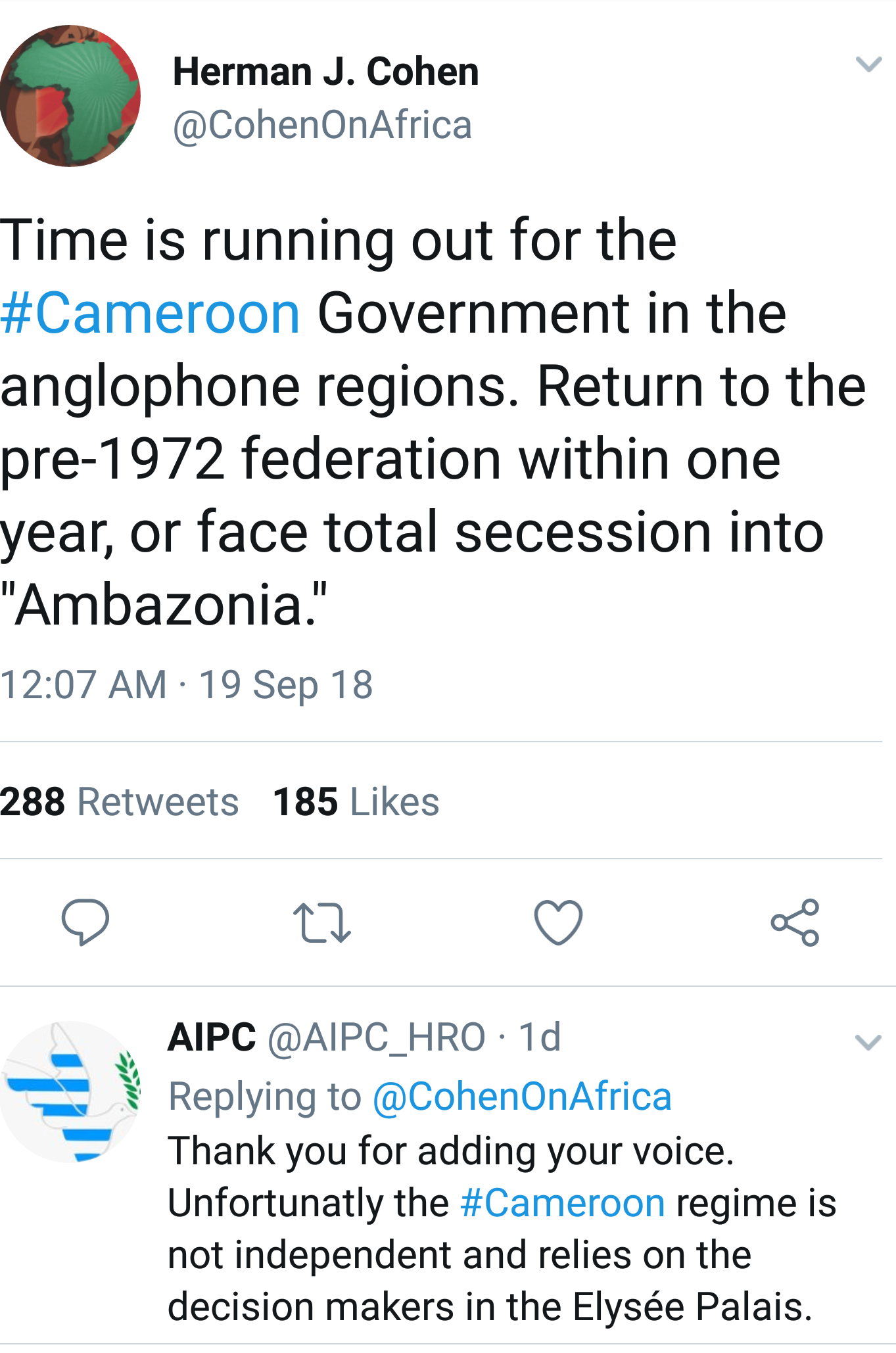Viewport: 896px width, 1353px height.
Task: Tap the reply speech bubble icon
Action: [85, 922]
